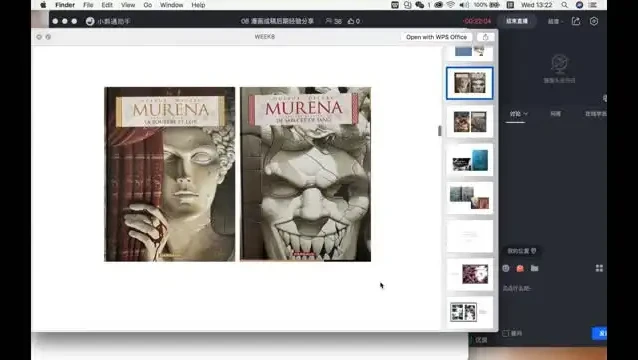Click the camera-off placeholder icon in the live panel
The height and width of the screenshot is (360, 638).
[x=559, y=64]
